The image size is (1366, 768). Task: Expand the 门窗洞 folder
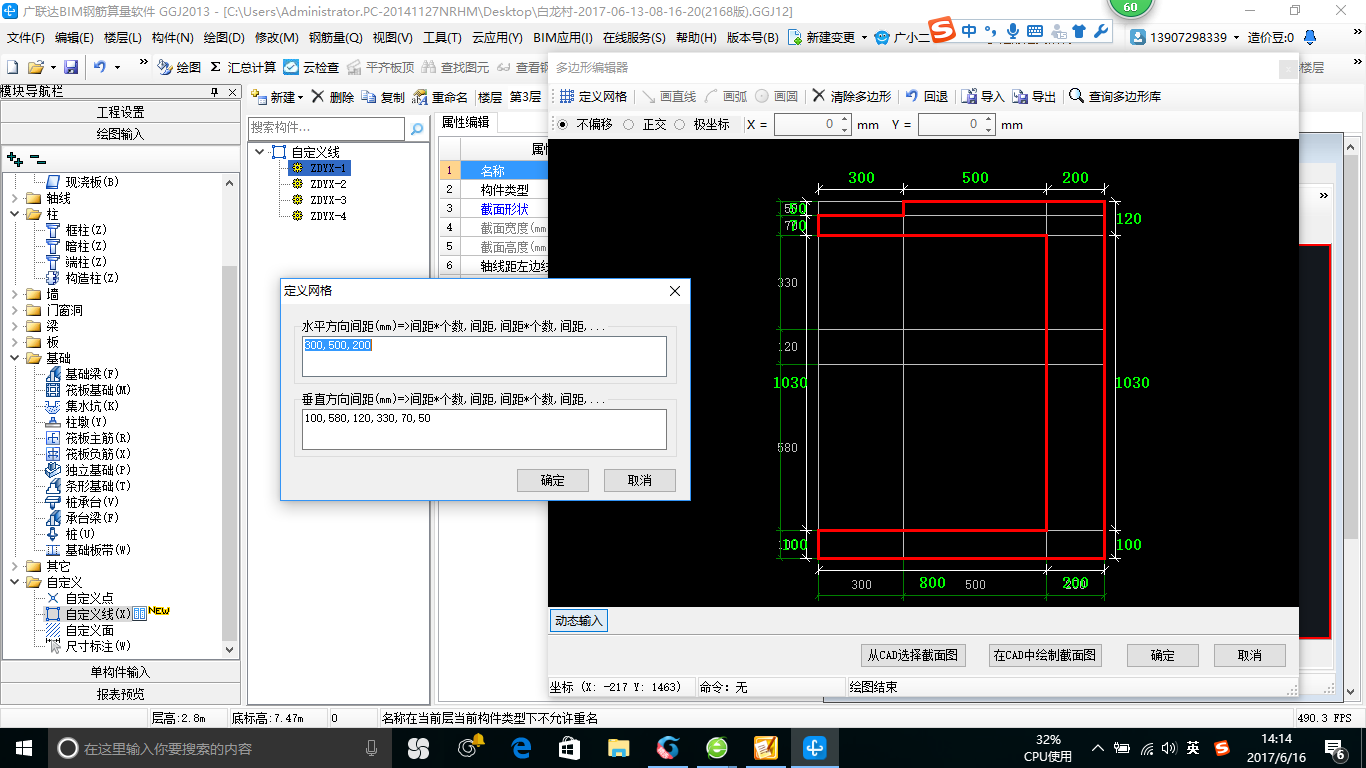click(x=14, y=310)
